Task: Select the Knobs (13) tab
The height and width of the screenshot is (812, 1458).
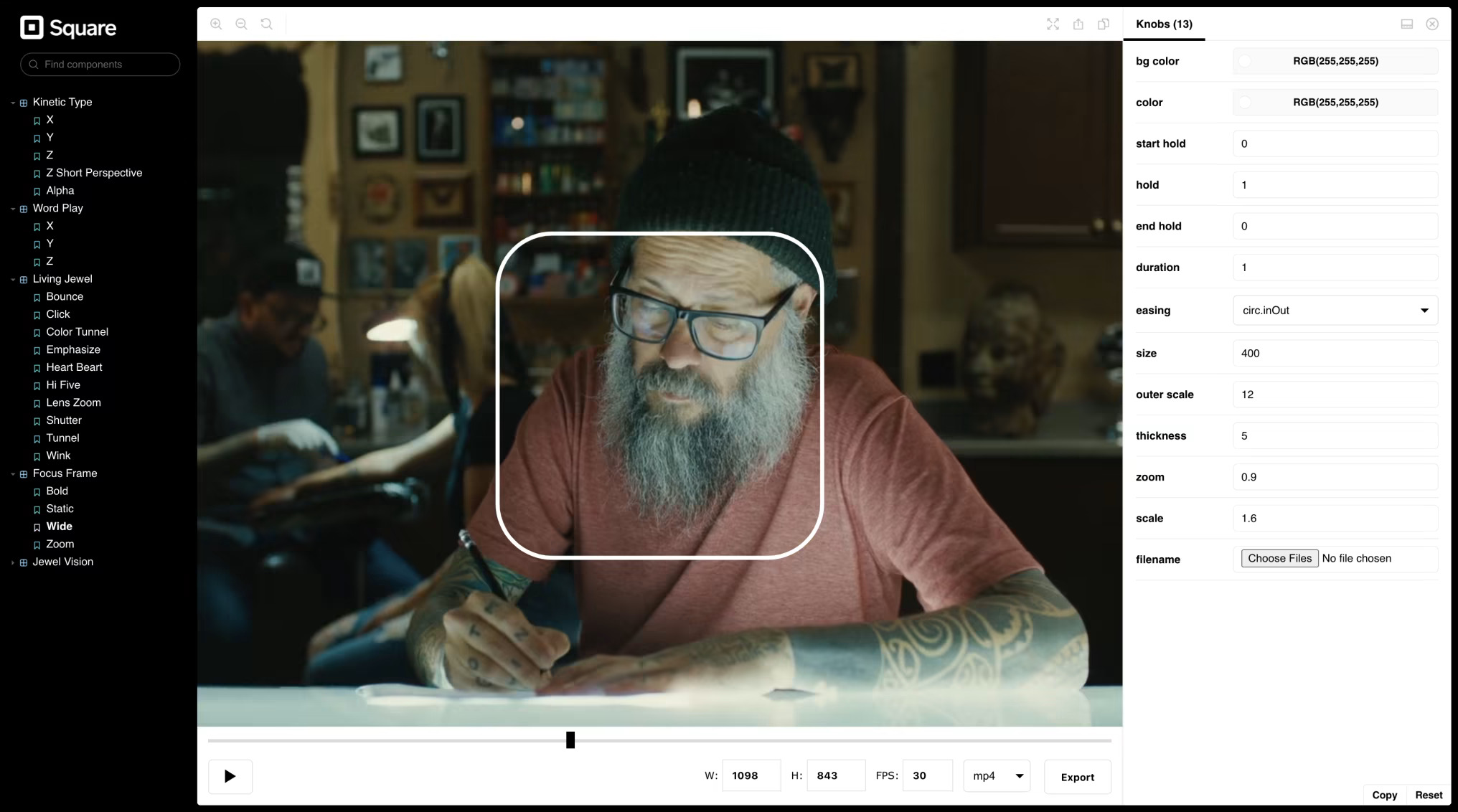Action: tap(1164, 24)
